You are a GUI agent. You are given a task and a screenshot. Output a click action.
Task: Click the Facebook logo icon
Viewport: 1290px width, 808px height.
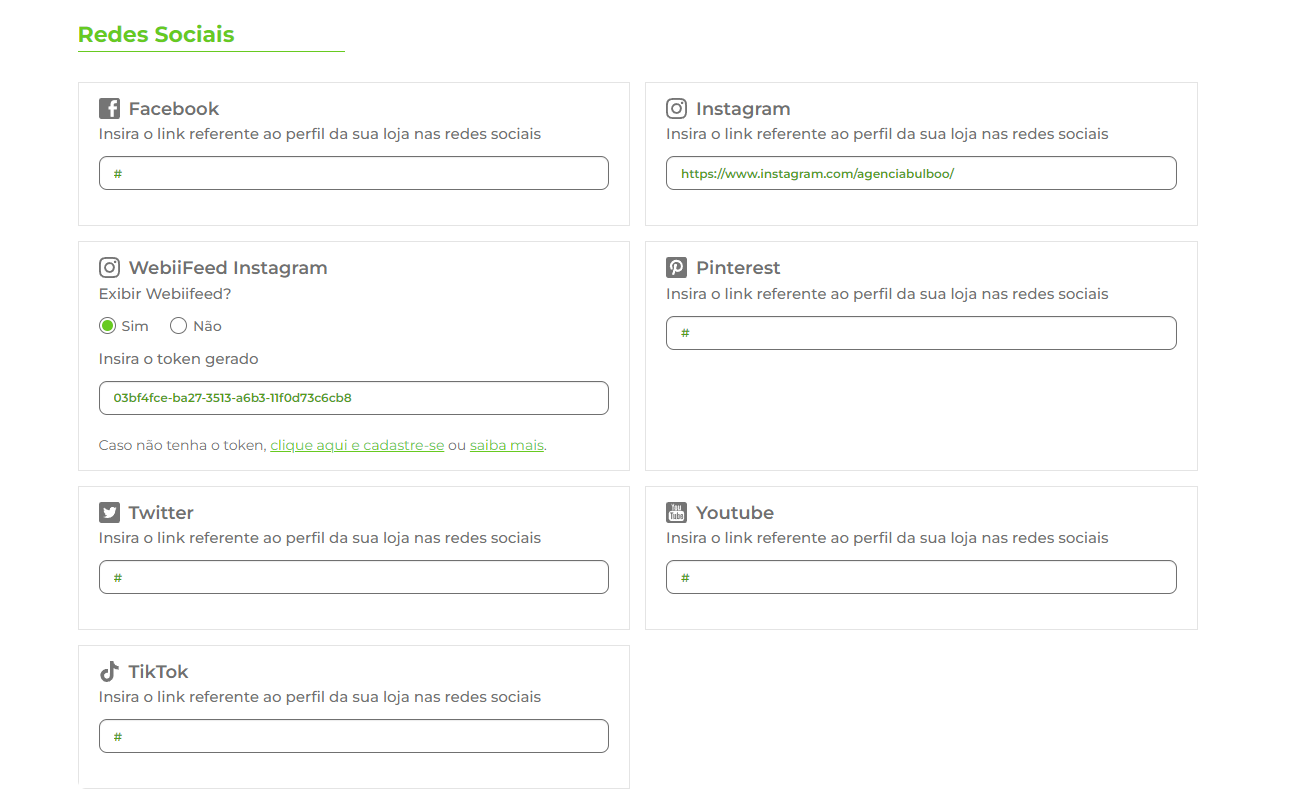pyautogui.click(x=109, y=109)
